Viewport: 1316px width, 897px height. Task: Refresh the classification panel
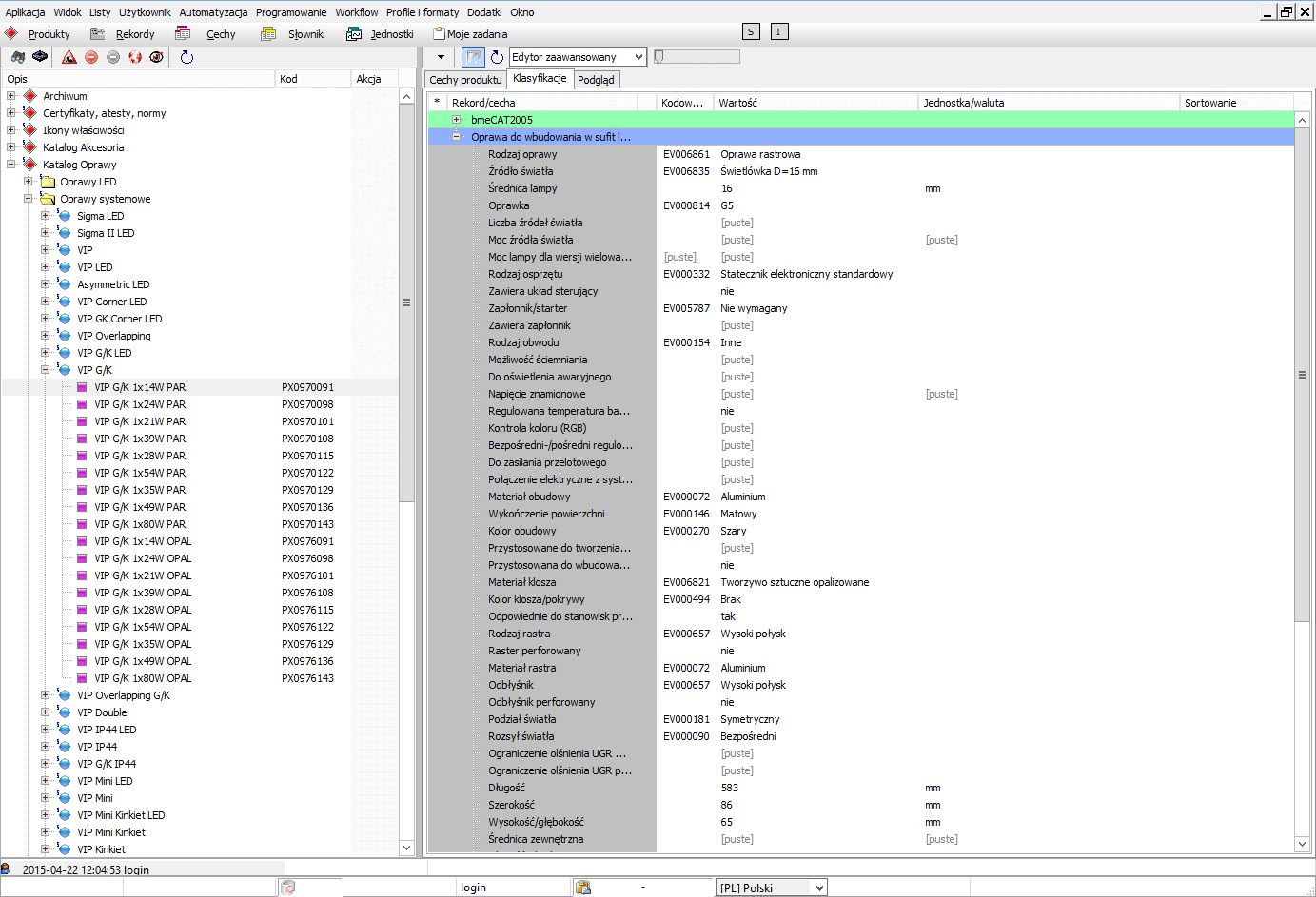497,57
